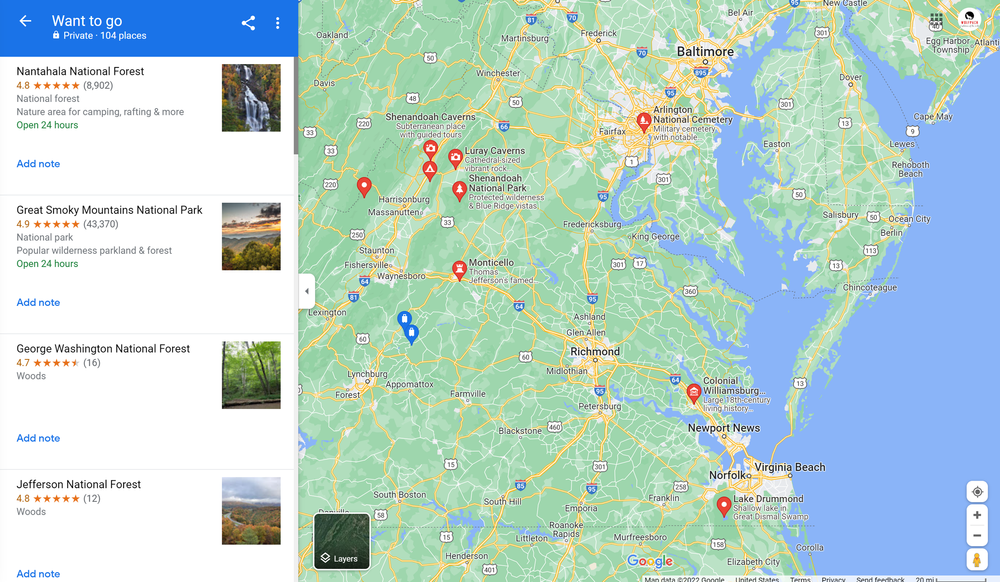Select the Colonial Williamsburg map pin
1000x582 pixels.
(694, 393)
